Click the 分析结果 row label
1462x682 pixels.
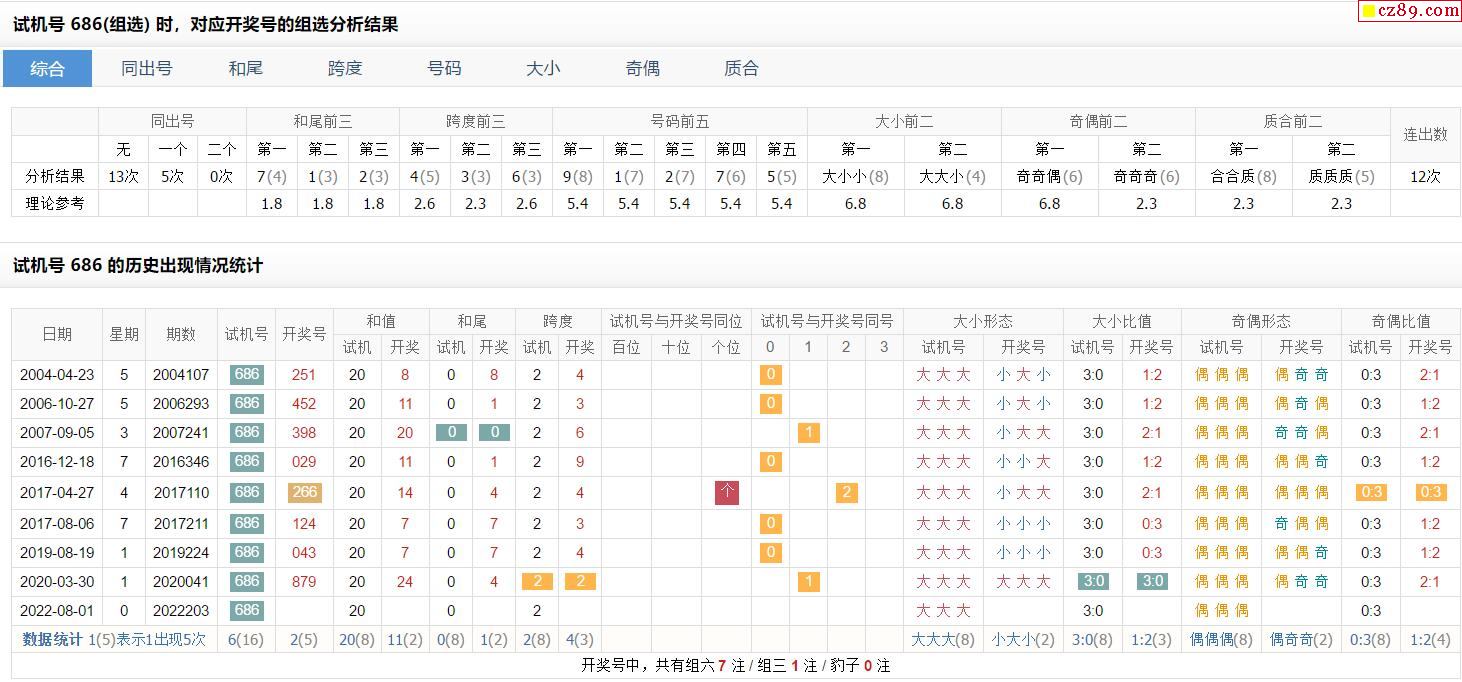pyautogui.click(x=55, y=176)
